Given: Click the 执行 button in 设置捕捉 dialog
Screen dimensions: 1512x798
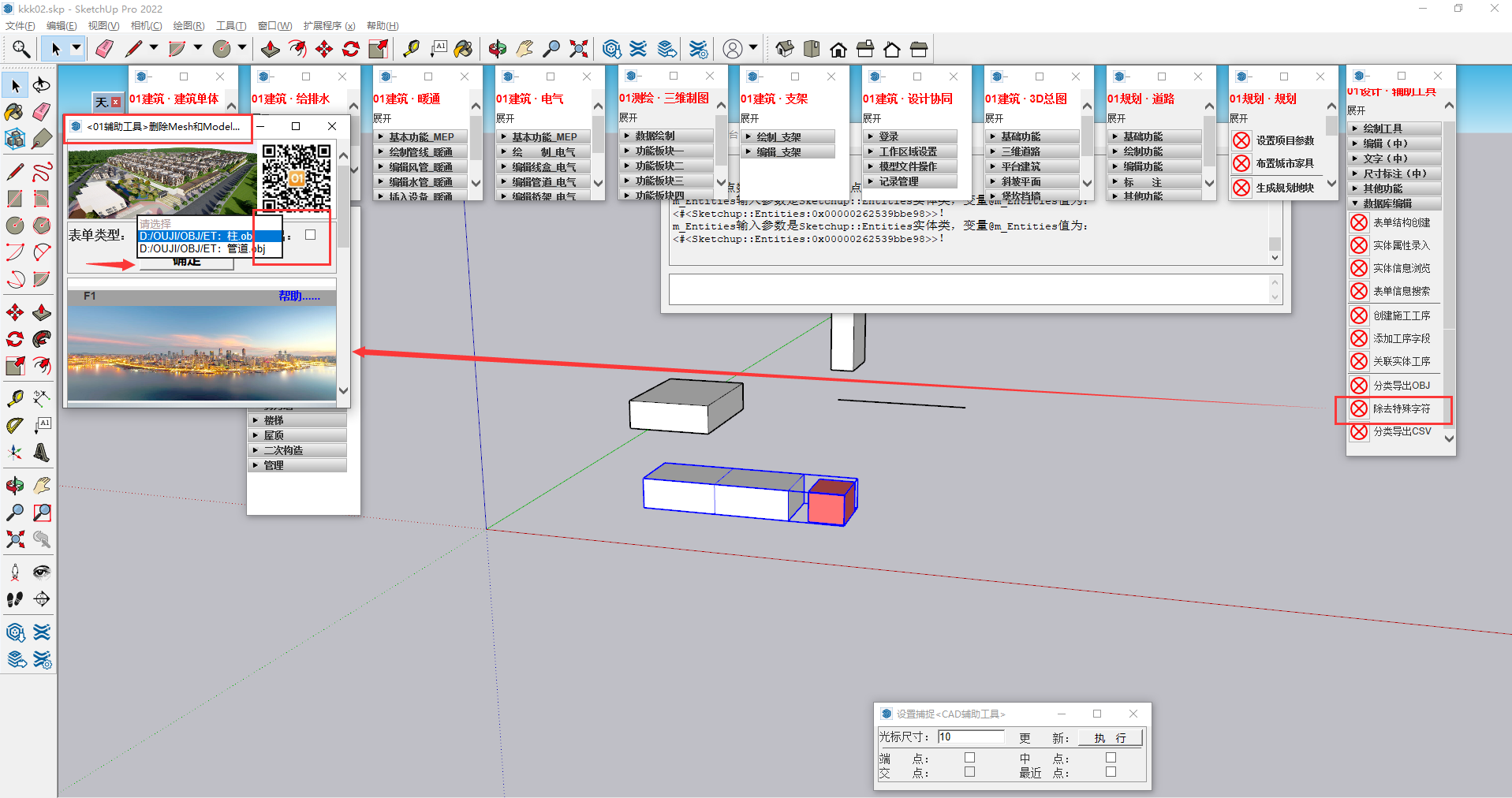Looking at the screenshot, I should (x=1111, y=738).
